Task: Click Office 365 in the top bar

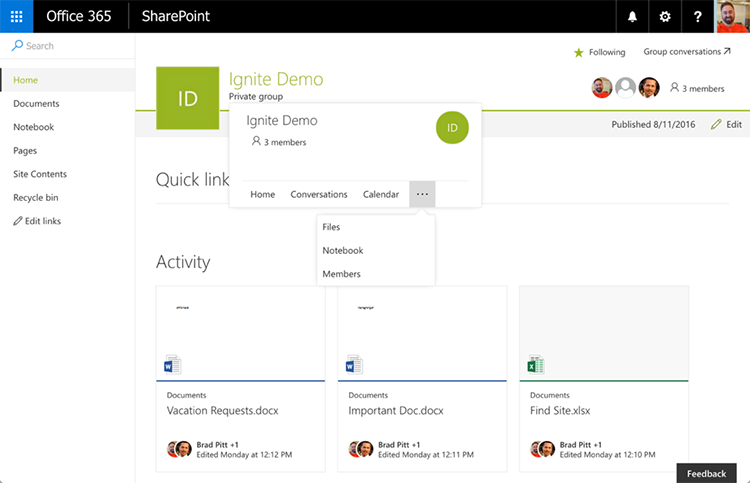Action: (x=78, y=16)
